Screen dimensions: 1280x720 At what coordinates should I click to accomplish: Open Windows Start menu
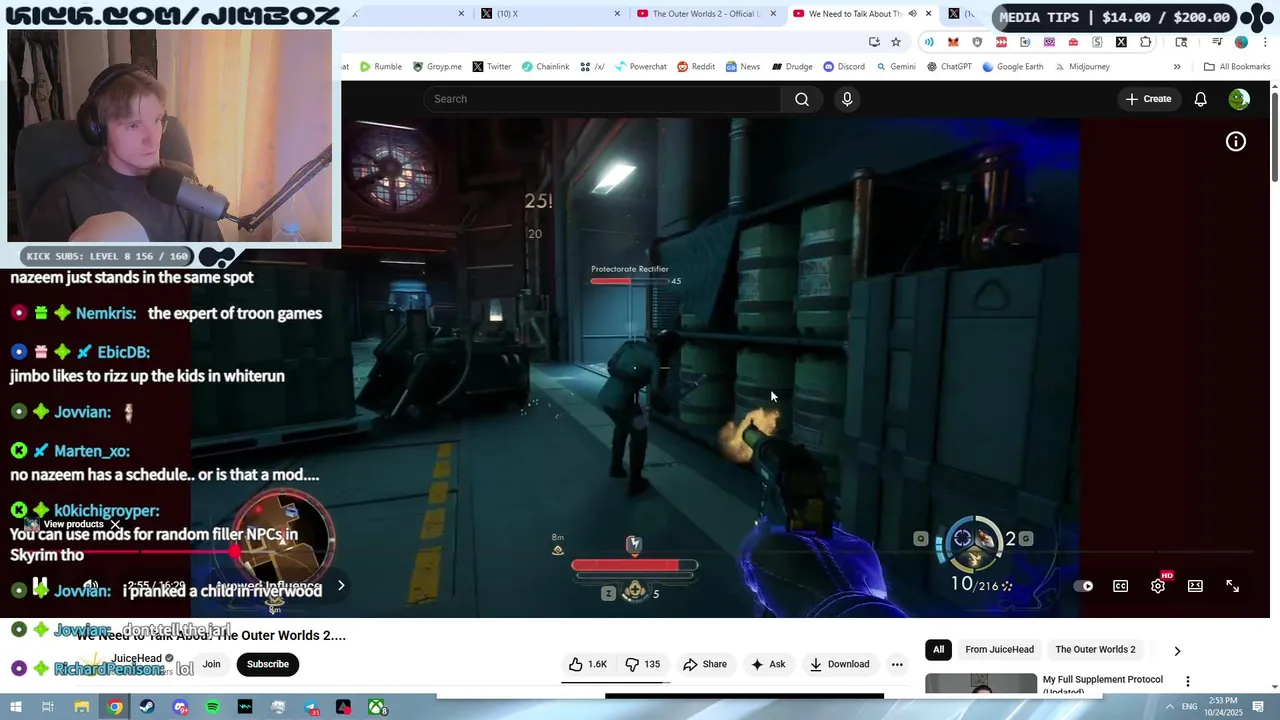point(15,707)
